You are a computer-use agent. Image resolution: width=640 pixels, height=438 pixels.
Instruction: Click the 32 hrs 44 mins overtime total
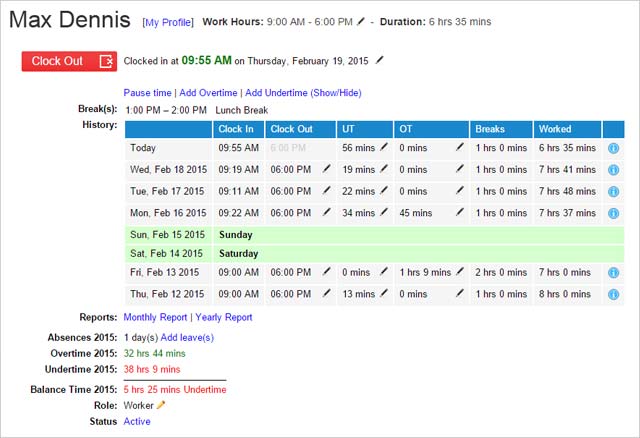[x=155, y=354]
